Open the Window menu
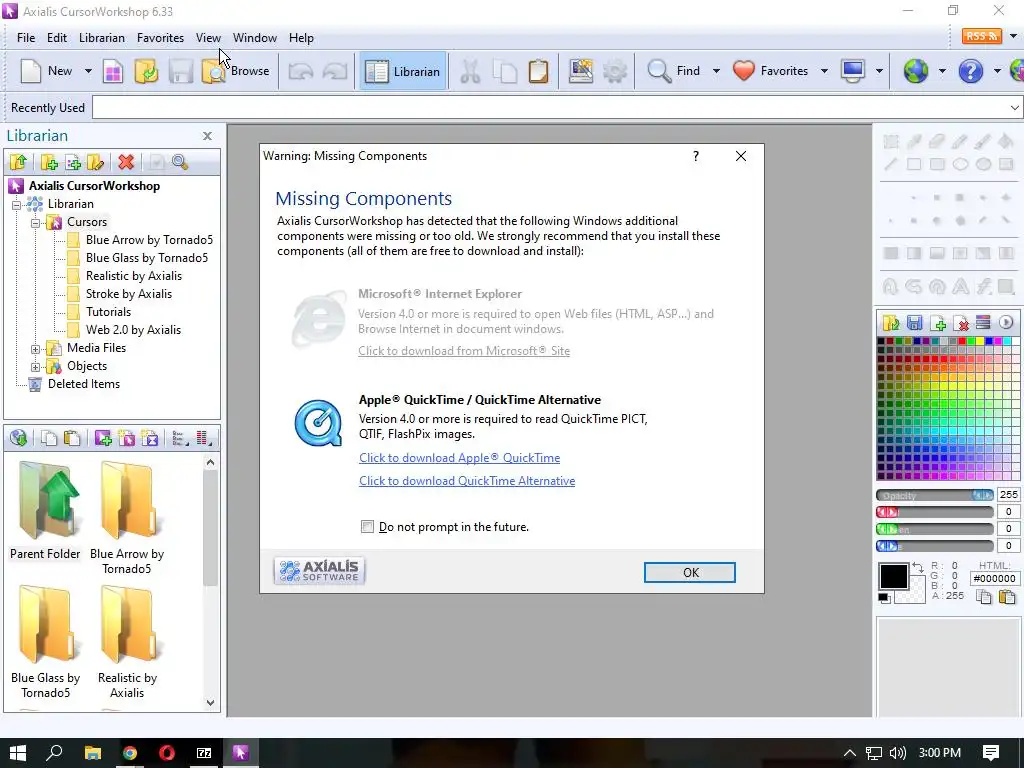 point(255,38)
